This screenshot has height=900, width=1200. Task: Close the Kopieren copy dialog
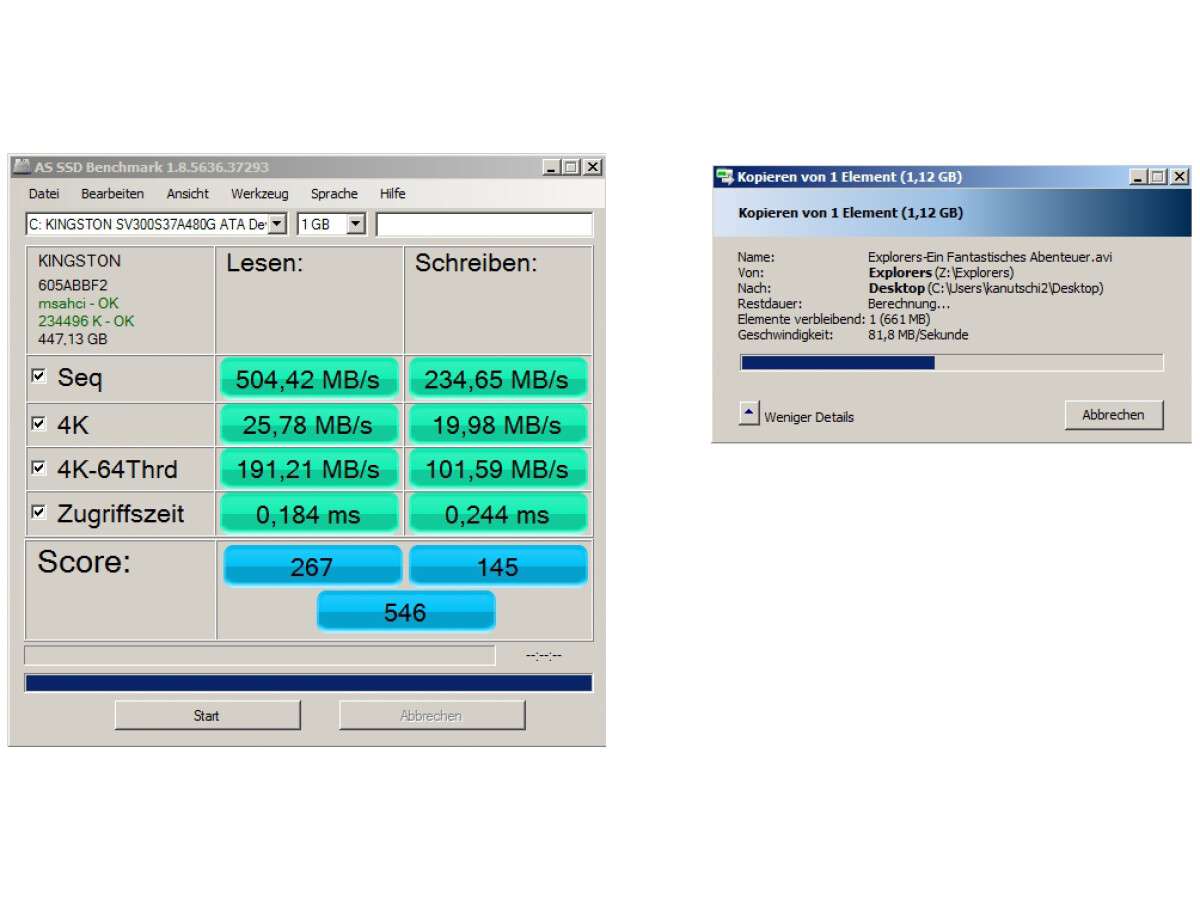coord(1180,177)
